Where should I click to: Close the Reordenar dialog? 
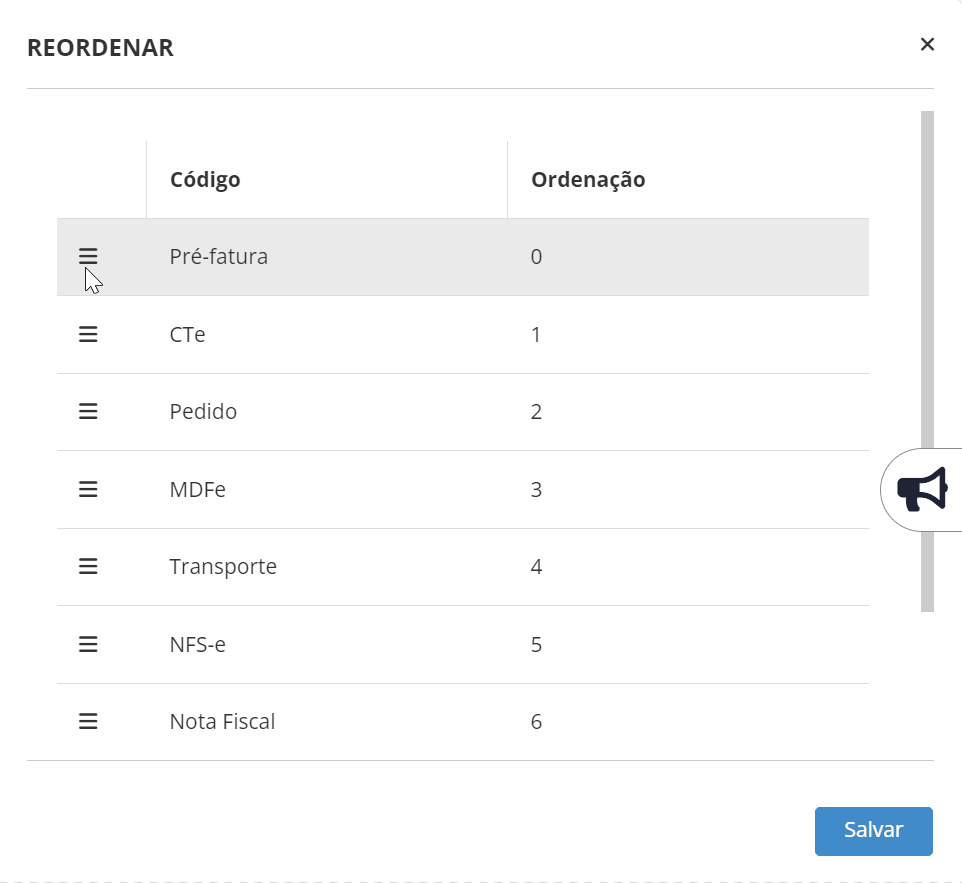coord(927,44)
